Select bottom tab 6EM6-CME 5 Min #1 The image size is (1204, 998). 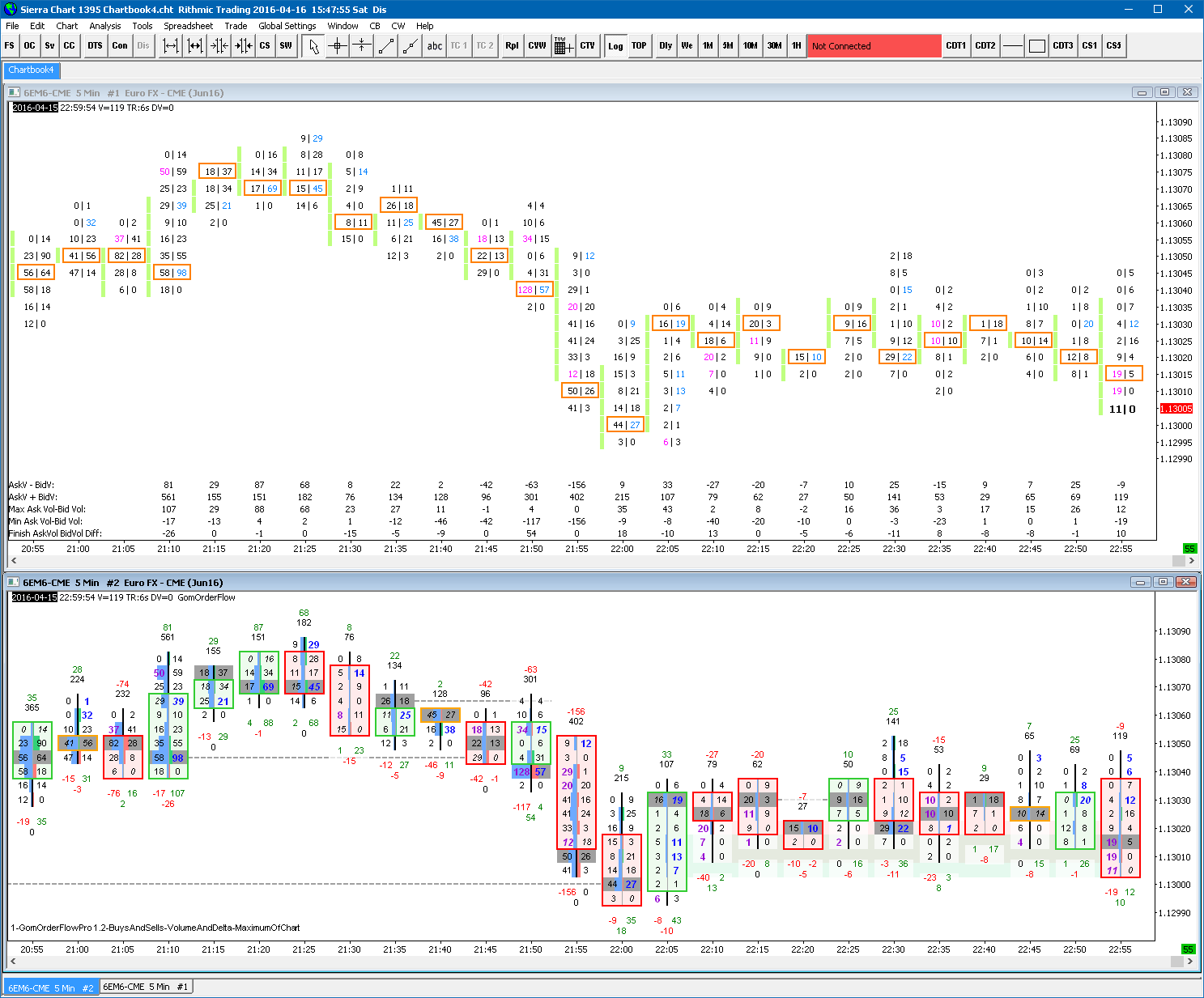click(146, 987)
